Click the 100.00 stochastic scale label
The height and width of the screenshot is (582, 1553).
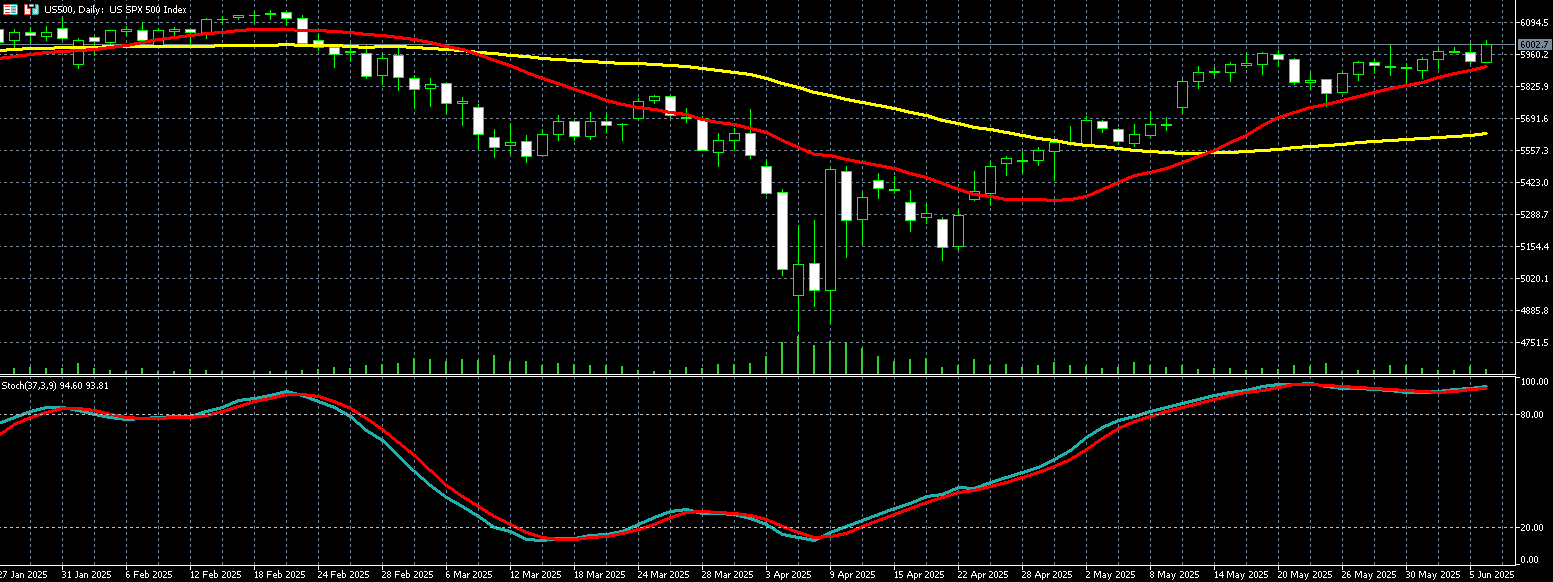pos(1534,382)
